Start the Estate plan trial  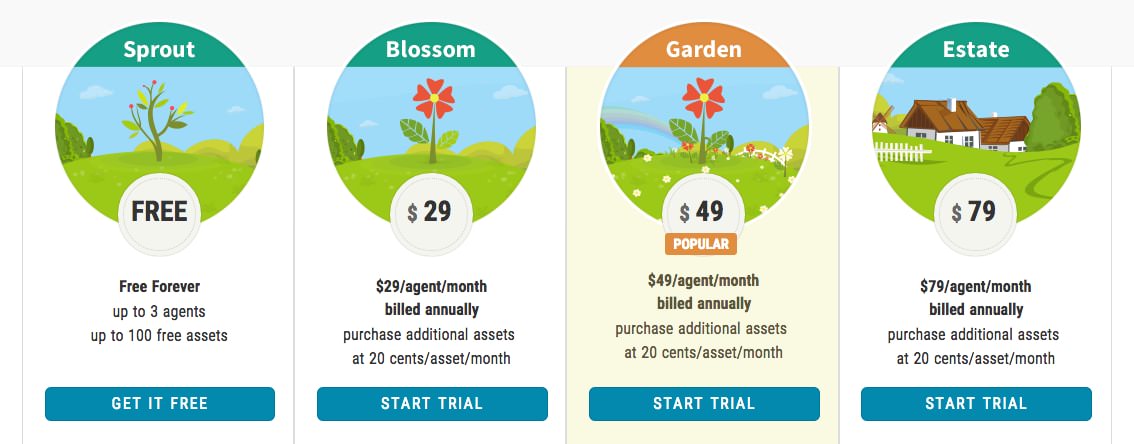click(976, 404)
